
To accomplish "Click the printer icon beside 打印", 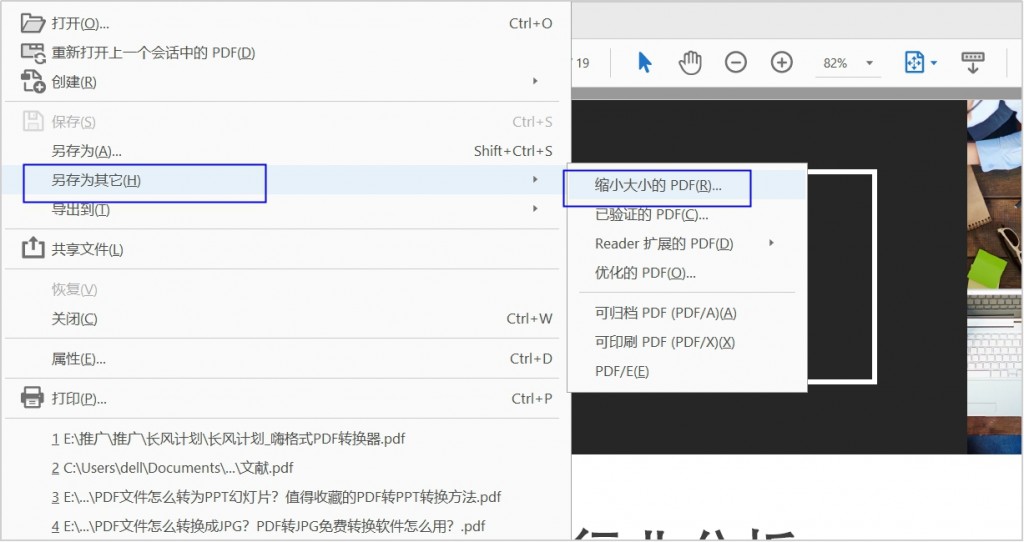I will coord(33,398).
